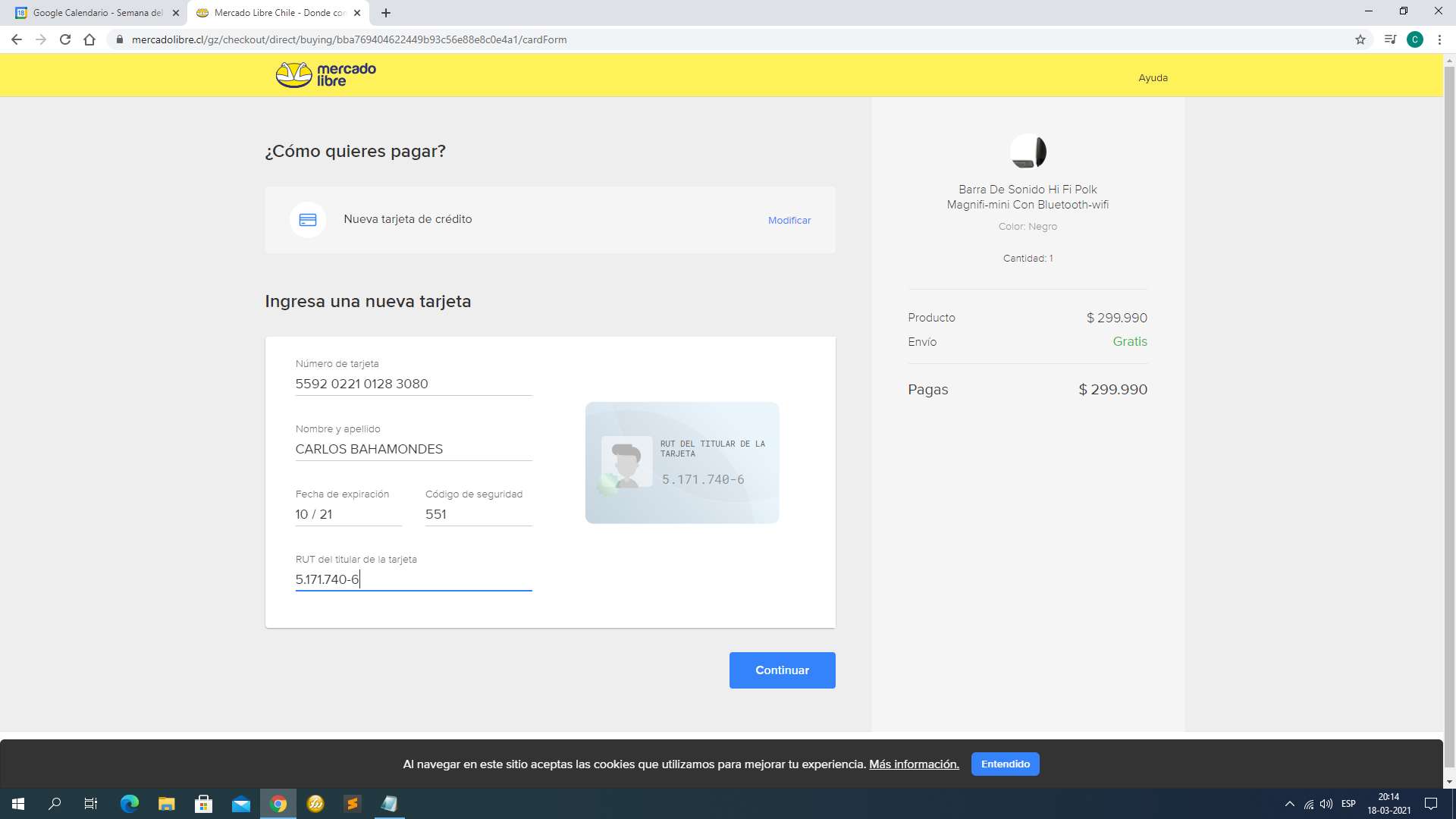
Task: Click the Ayuda help link
Action: [x=1153, y=78]
